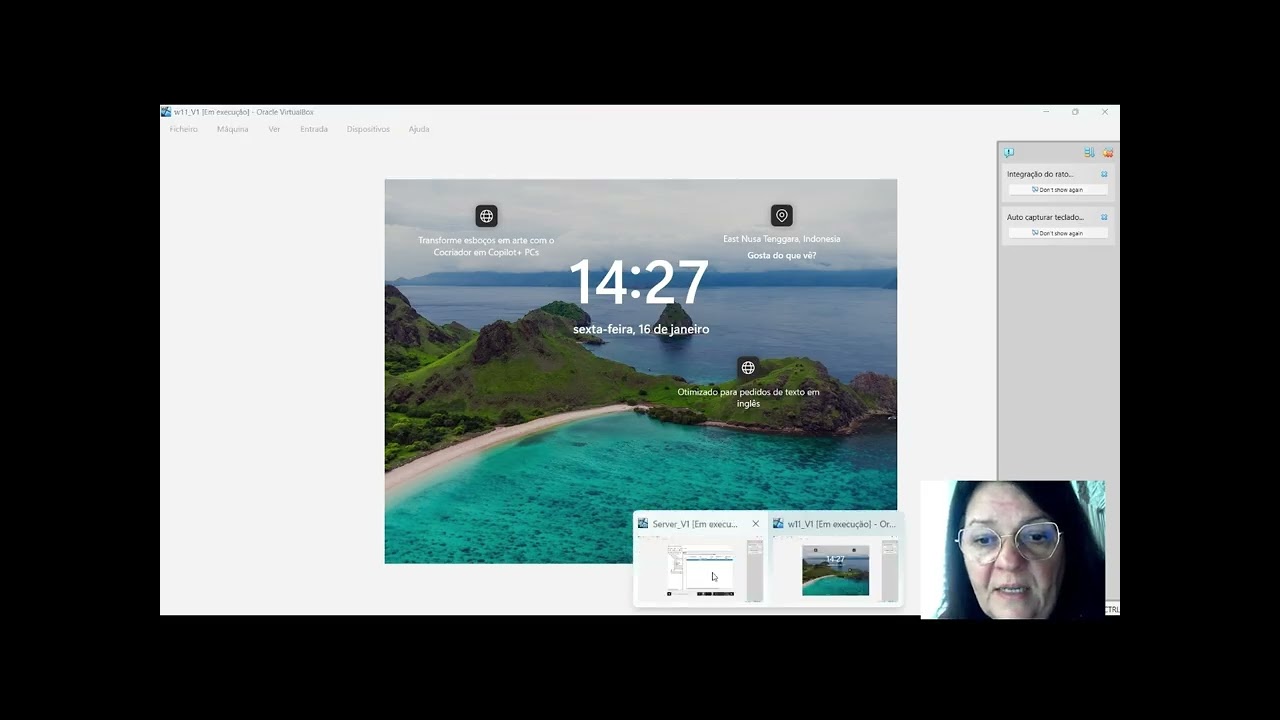
Task: Click the notification sort order icon
Action: coord(1089,153)
